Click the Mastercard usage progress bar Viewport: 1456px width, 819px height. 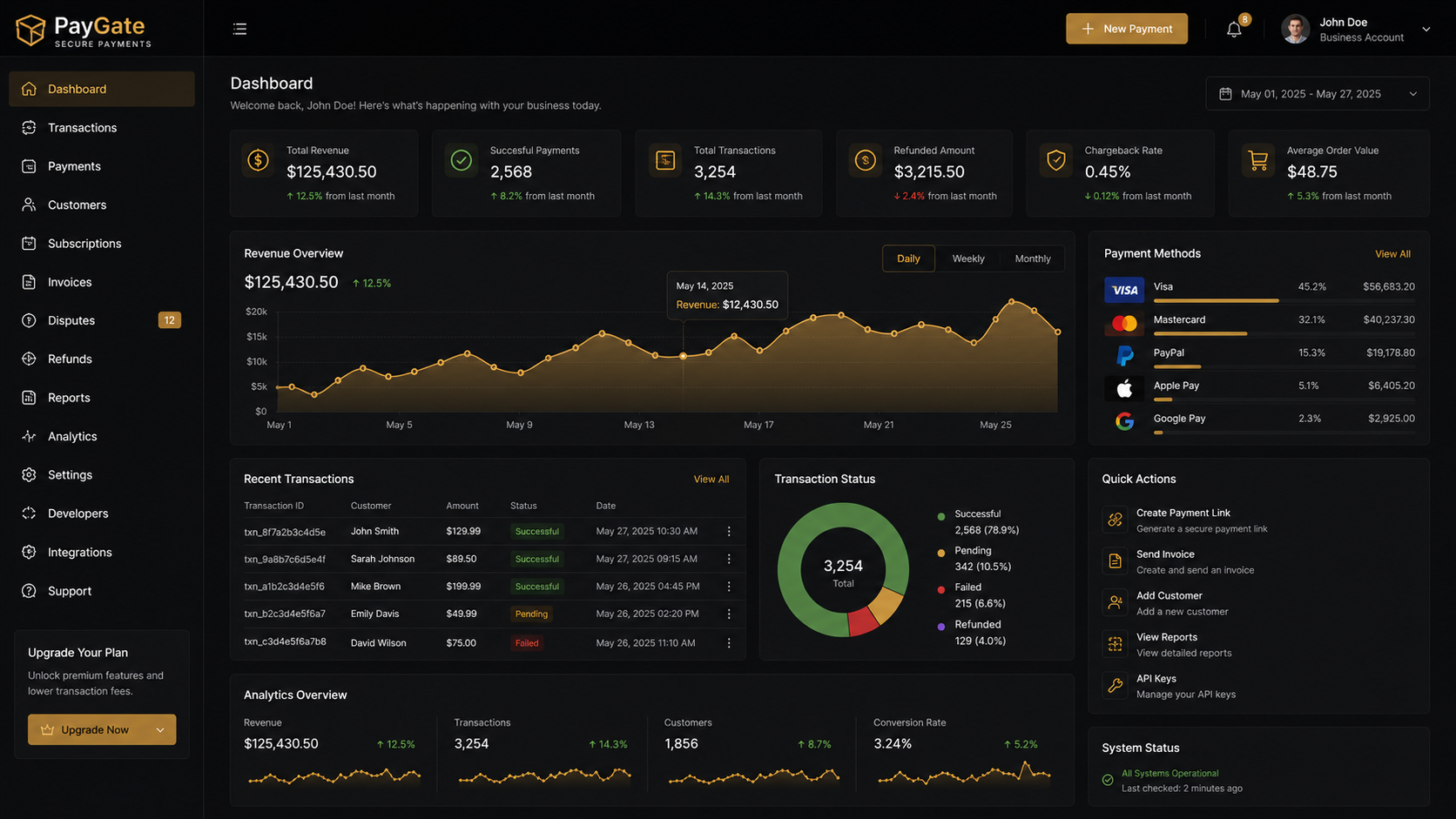[1284, 333]
